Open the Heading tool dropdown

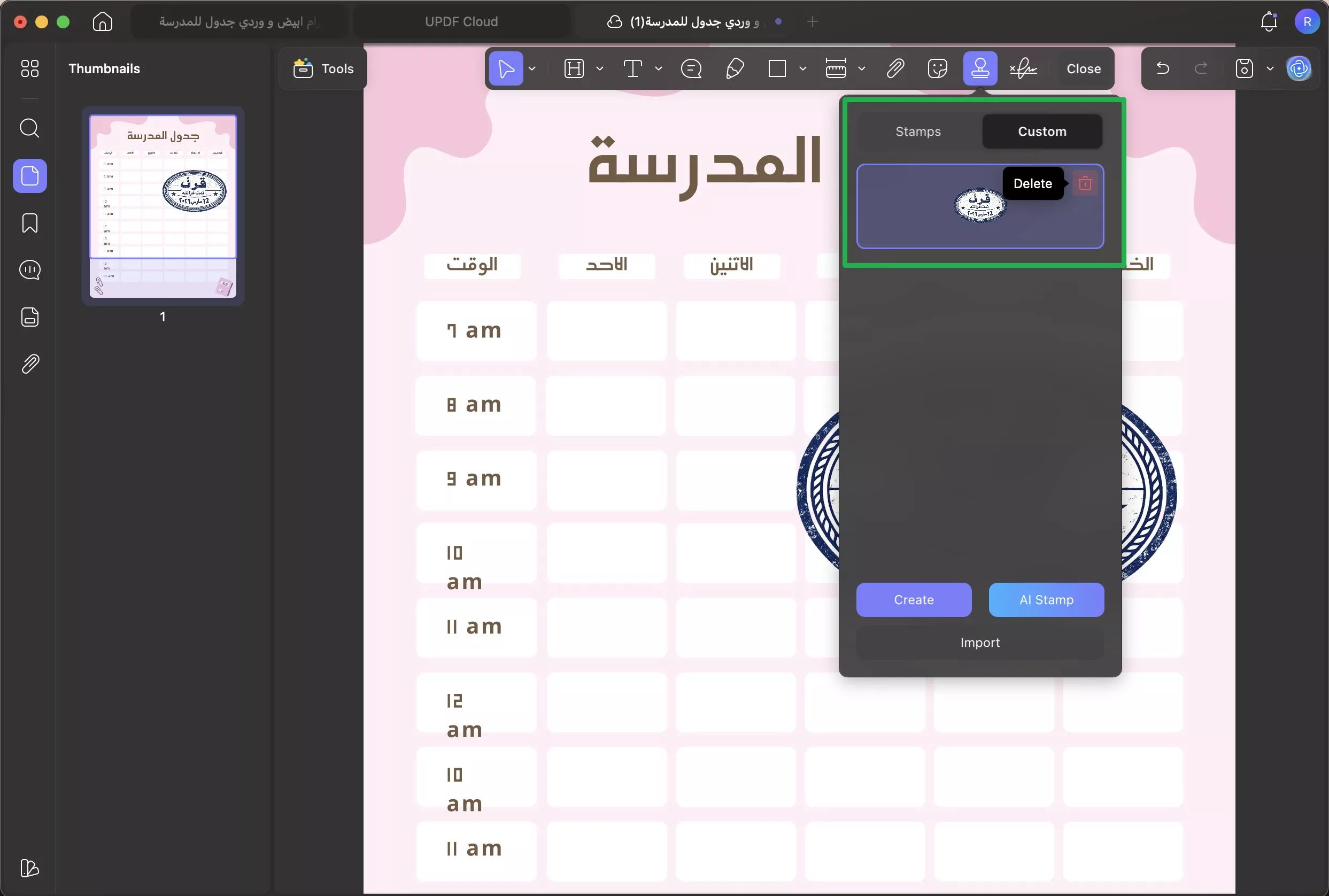coord(599,68)
